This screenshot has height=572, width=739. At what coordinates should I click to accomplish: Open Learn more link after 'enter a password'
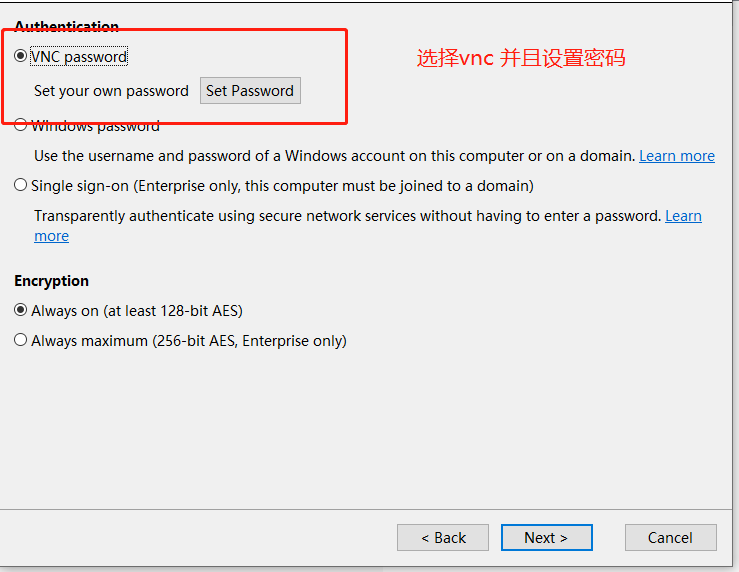pos(683,216)
